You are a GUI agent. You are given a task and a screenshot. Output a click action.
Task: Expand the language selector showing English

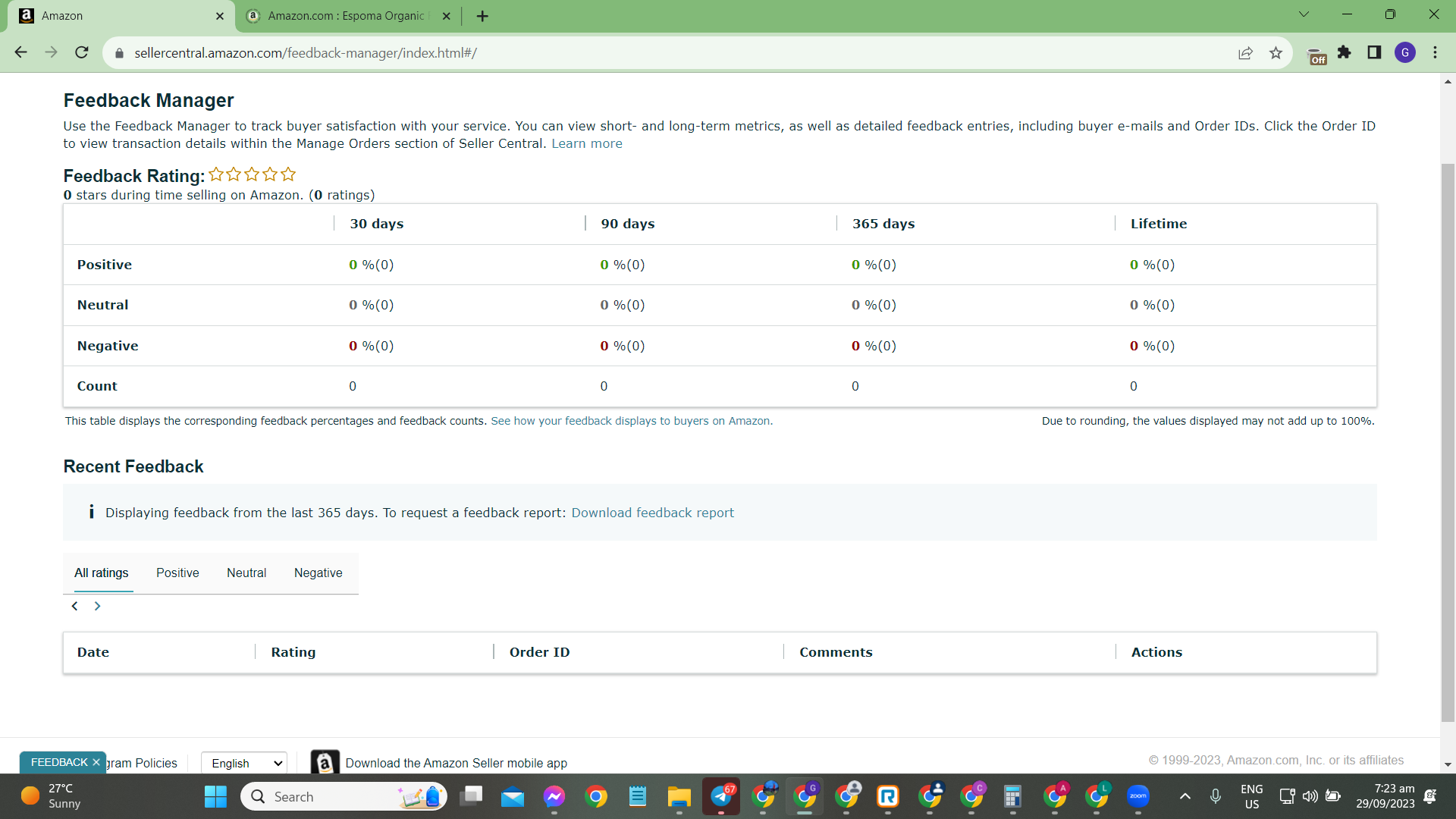244,763
